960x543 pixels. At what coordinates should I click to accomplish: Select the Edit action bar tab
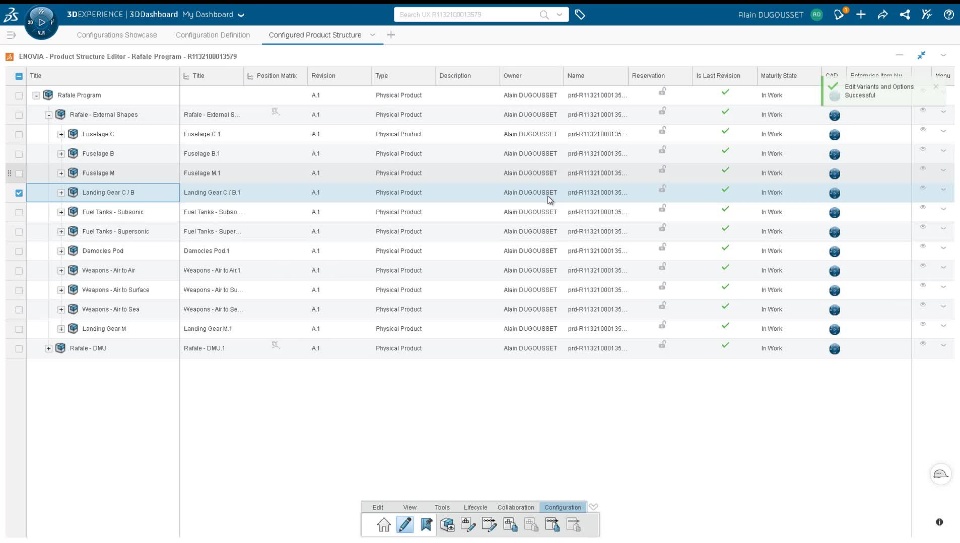coord(378,507)
